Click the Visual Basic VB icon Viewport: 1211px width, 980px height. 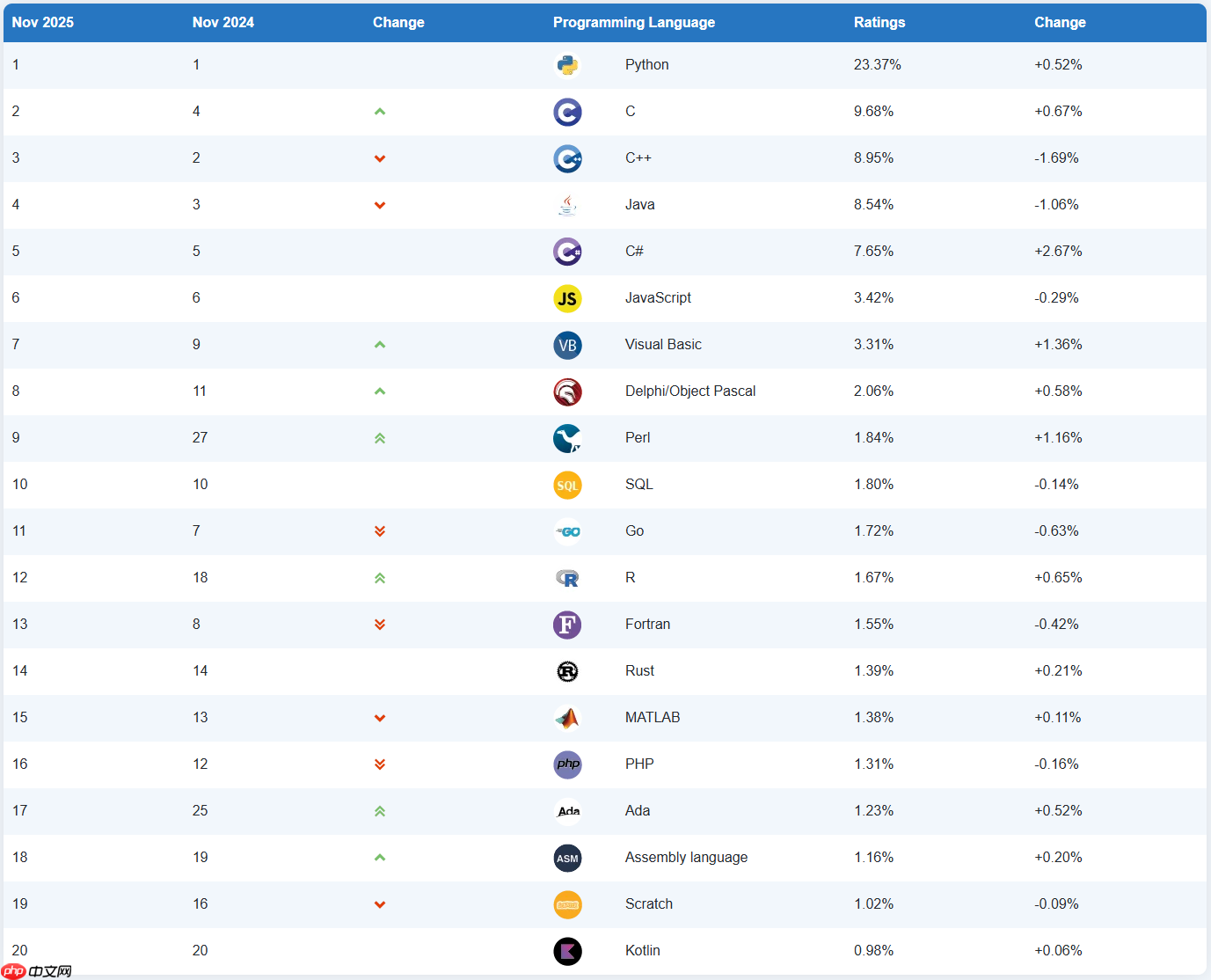tap(567, 345)
